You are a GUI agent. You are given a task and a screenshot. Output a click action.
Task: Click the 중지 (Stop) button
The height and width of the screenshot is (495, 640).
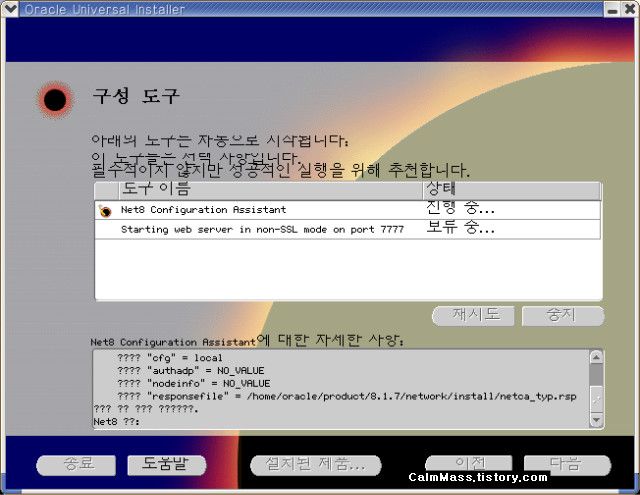click(x=562, y=316)
